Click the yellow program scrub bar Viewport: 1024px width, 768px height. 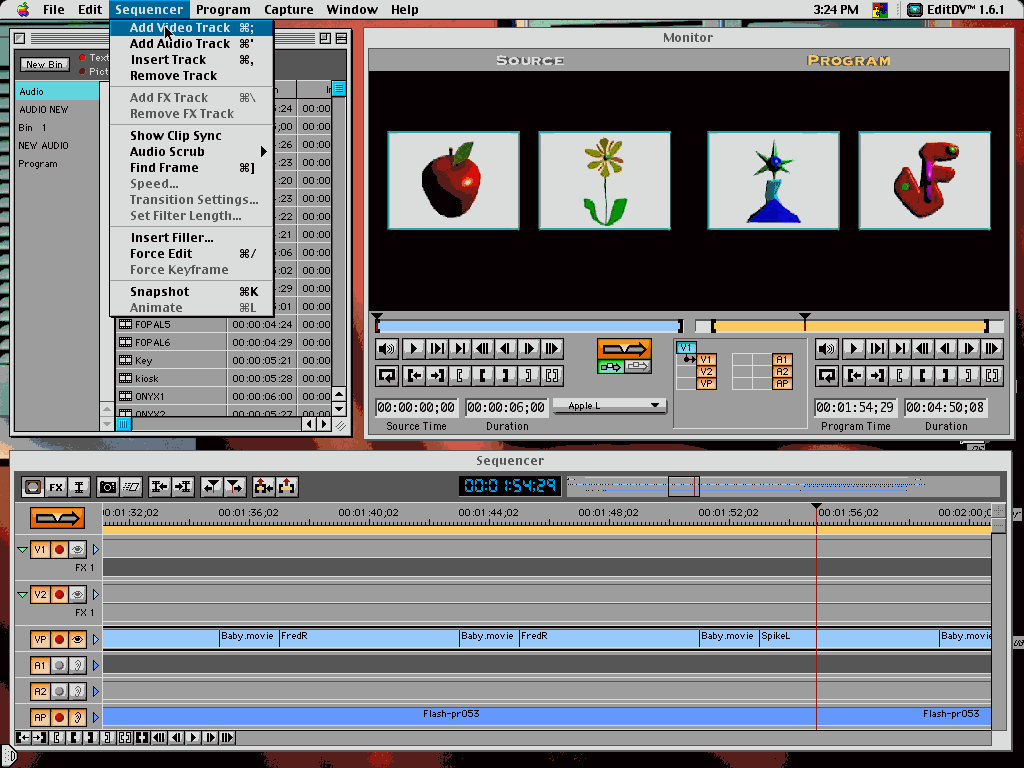[x=850, y=326]
